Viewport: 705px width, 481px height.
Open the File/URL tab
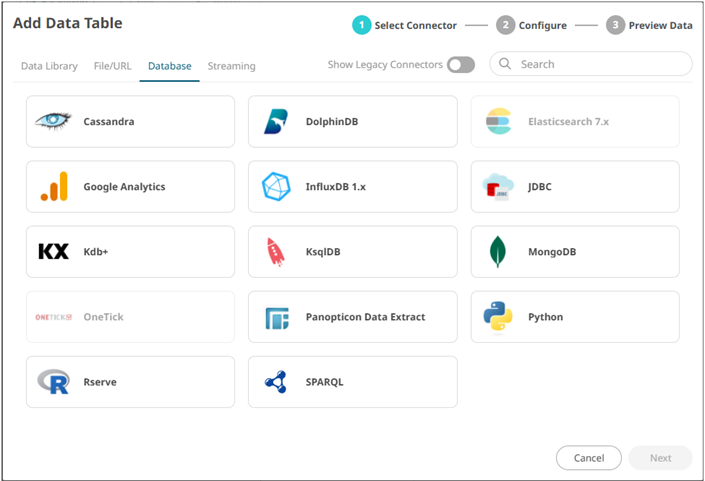click(112, 66)
